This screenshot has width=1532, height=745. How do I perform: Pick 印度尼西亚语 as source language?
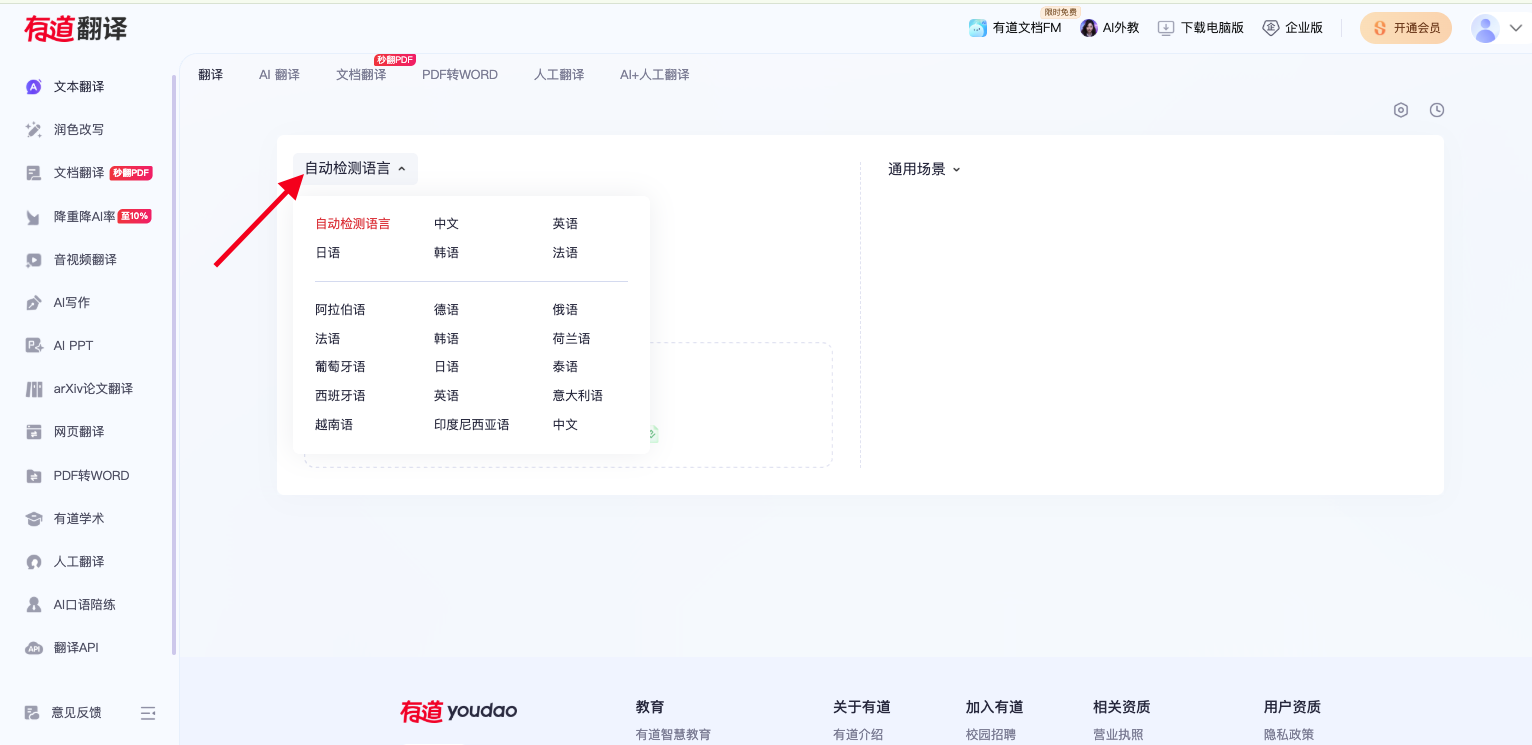click(472, 425)
